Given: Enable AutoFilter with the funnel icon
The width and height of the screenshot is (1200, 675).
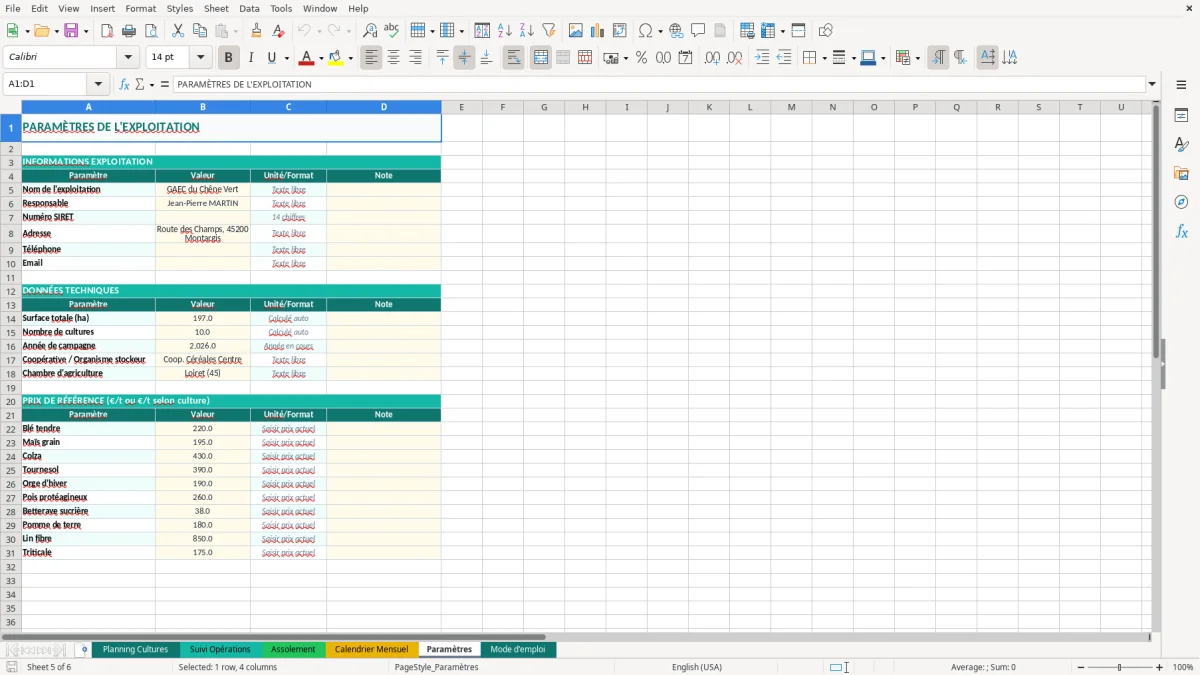Looking at the screenshot, I should (x=549, y=31).
